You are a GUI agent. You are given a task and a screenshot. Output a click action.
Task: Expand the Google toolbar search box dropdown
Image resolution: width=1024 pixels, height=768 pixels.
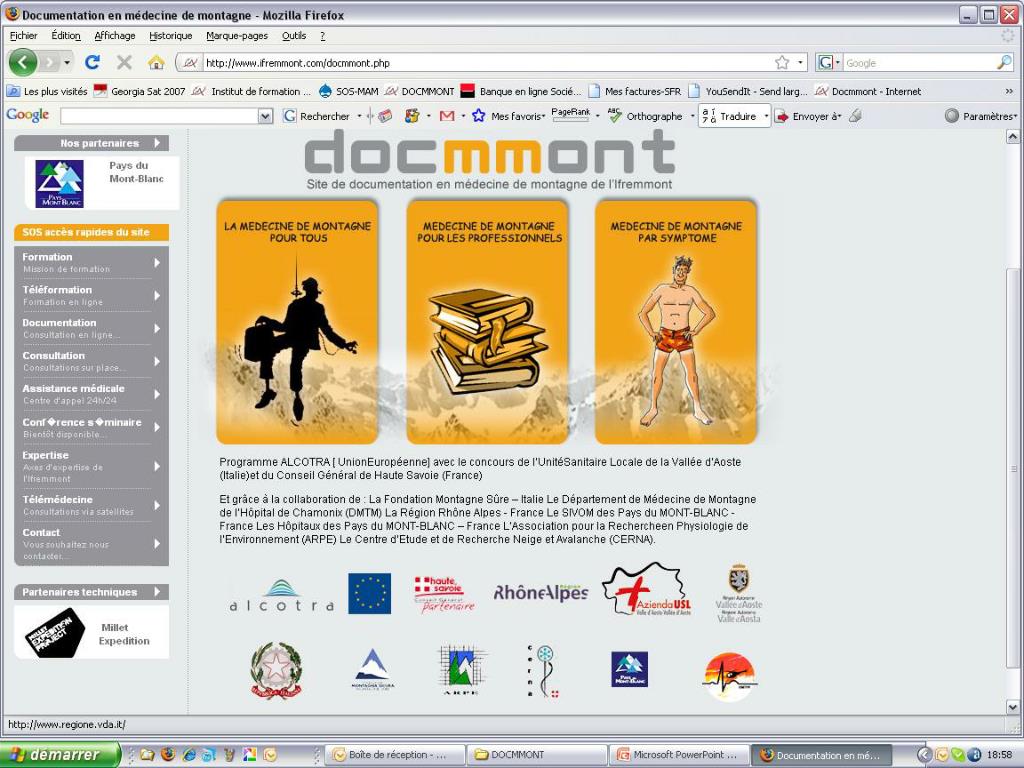point(265,116)
